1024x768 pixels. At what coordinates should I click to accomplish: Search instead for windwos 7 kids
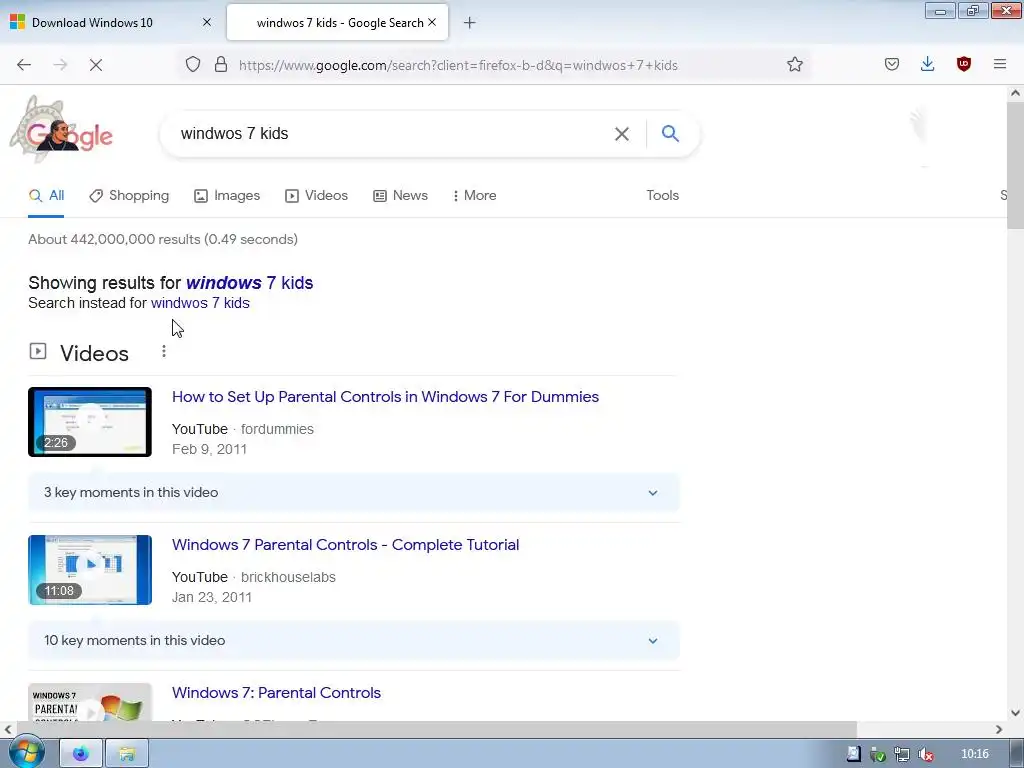click(x=200, y=303)
